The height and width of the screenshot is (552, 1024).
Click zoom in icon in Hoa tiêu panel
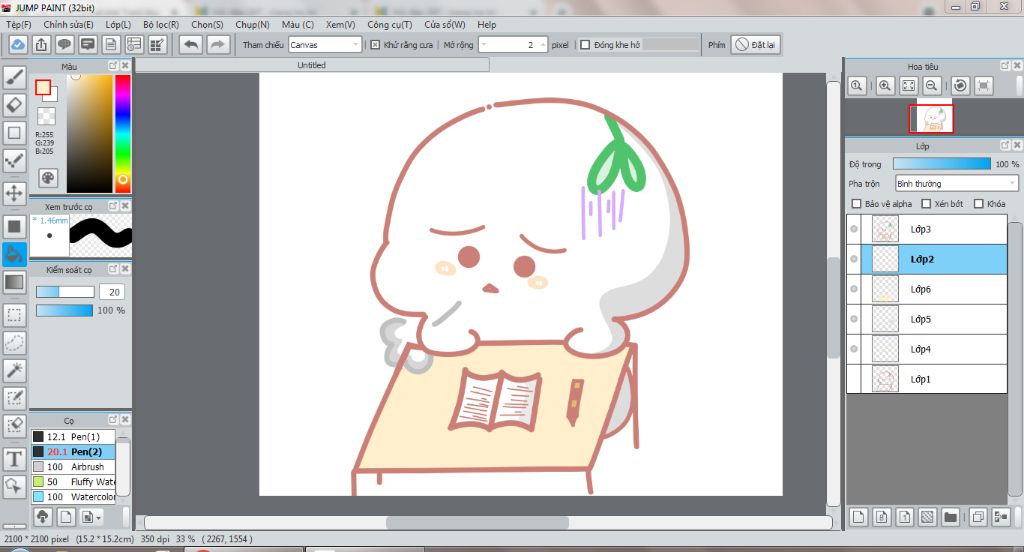click(885, 86)
